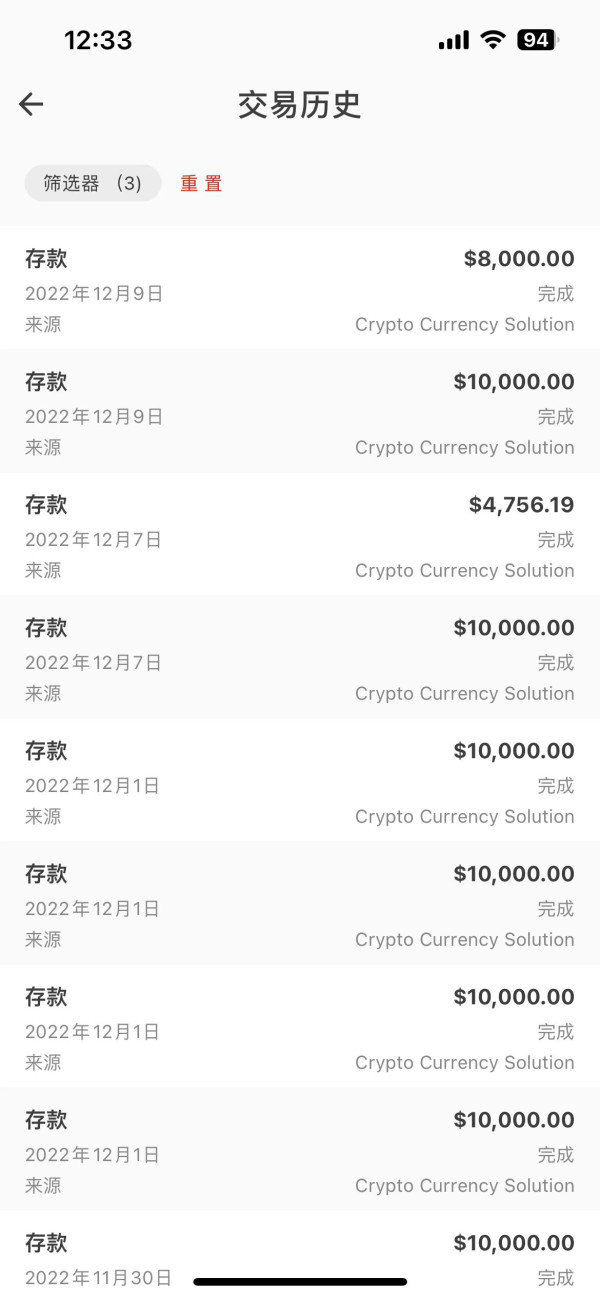
Task: Tap Crypto Currency Solution under $8,000.00 deposit
Action: coord(464,324)
